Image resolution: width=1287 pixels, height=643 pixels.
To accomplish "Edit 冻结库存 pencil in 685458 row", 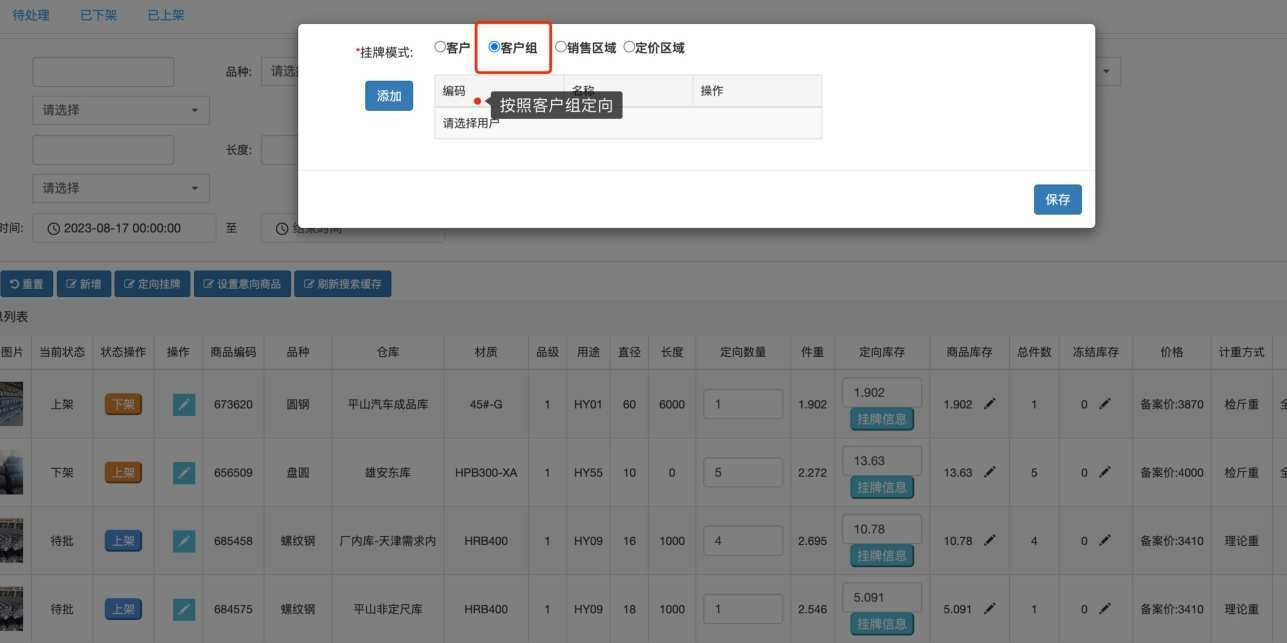I will click(1105, 540).
